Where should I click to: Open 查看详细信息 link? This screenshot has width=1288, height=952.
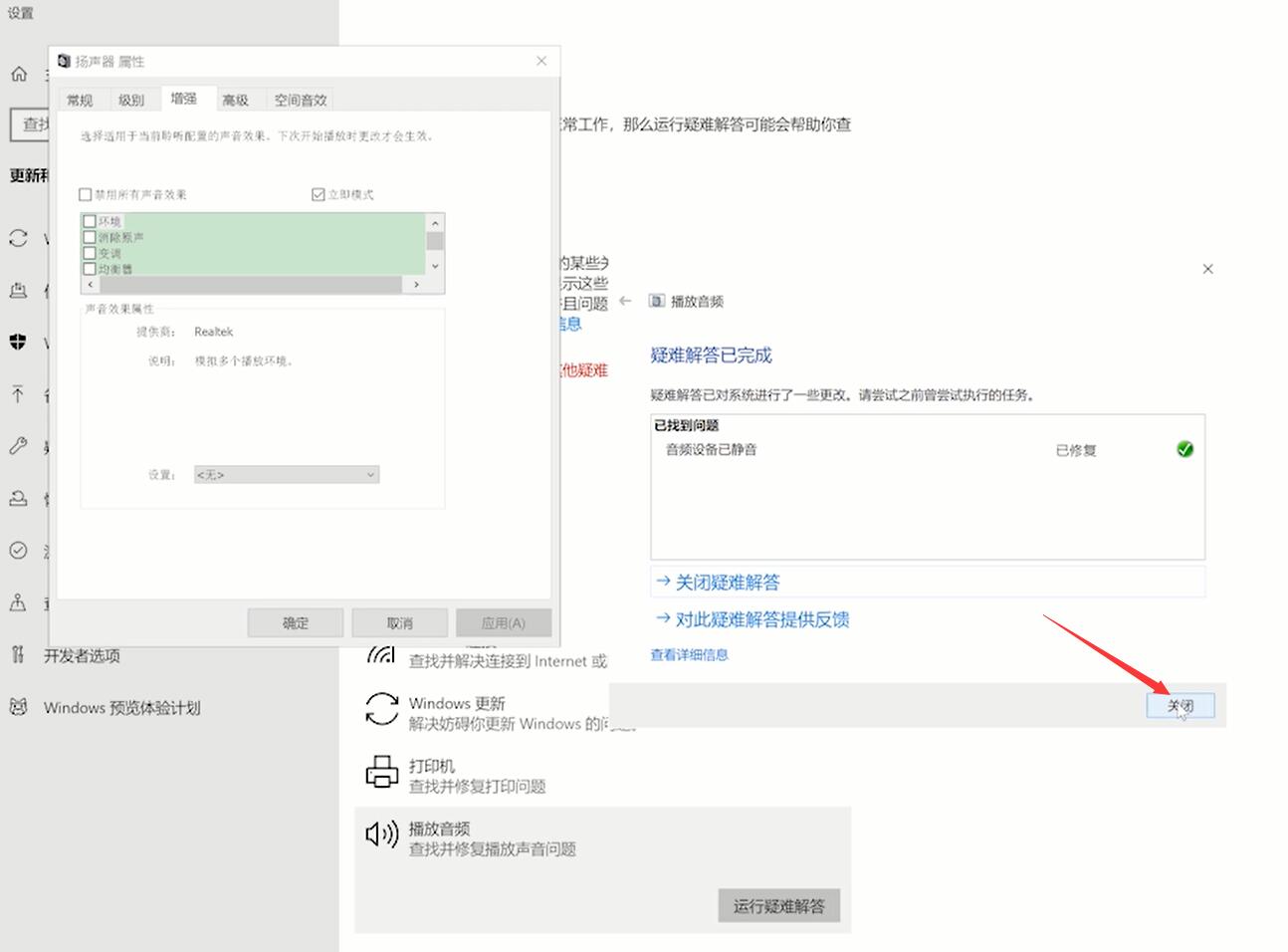pyautogui.click(x=689, y=654)
